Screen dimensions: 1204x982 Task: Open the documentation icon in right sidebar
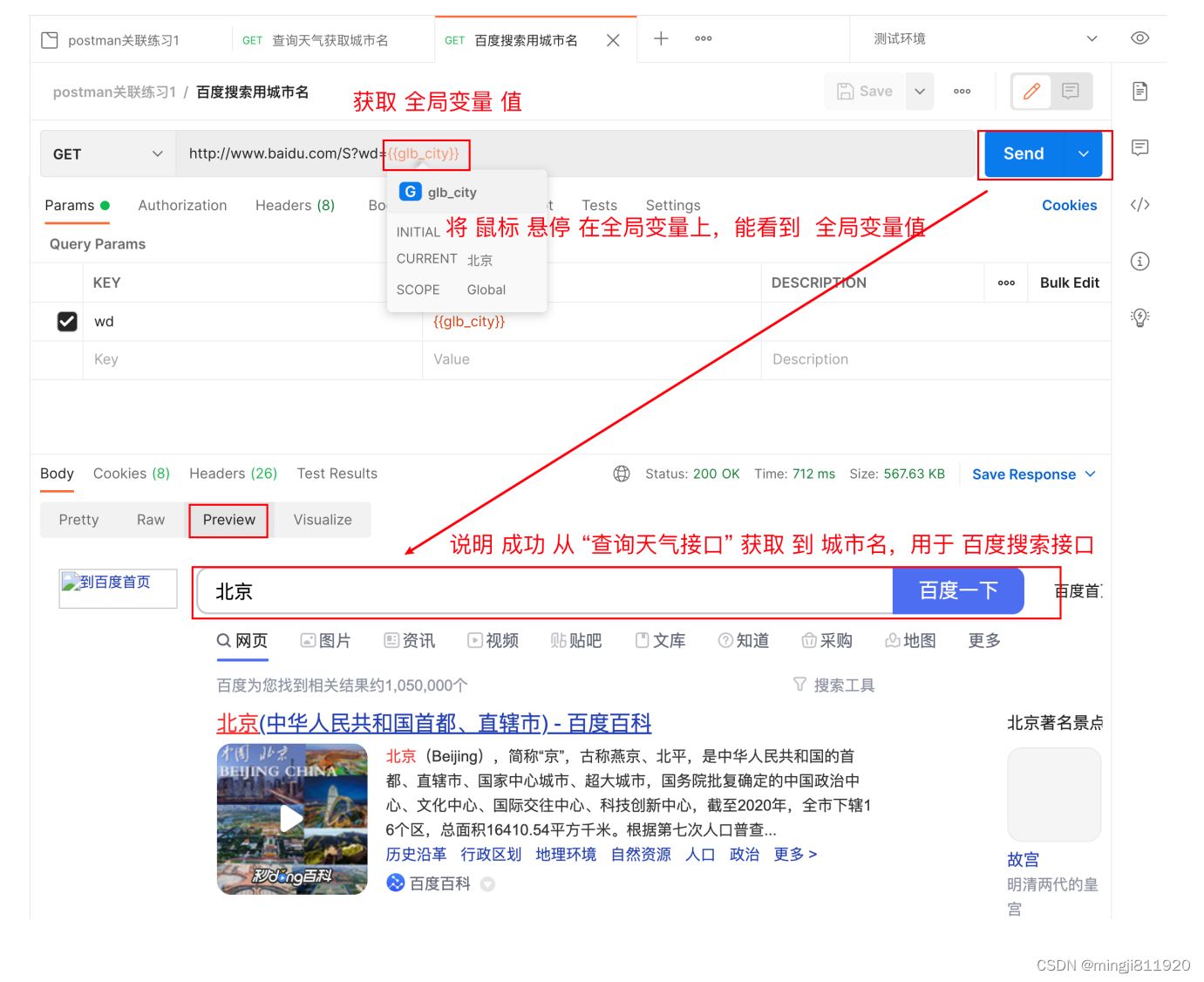tap(1139, 92)
